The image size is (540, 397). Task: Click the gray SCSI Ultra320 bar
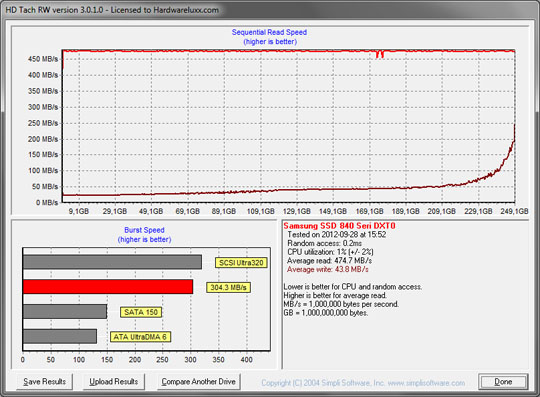tap(112, 262)
